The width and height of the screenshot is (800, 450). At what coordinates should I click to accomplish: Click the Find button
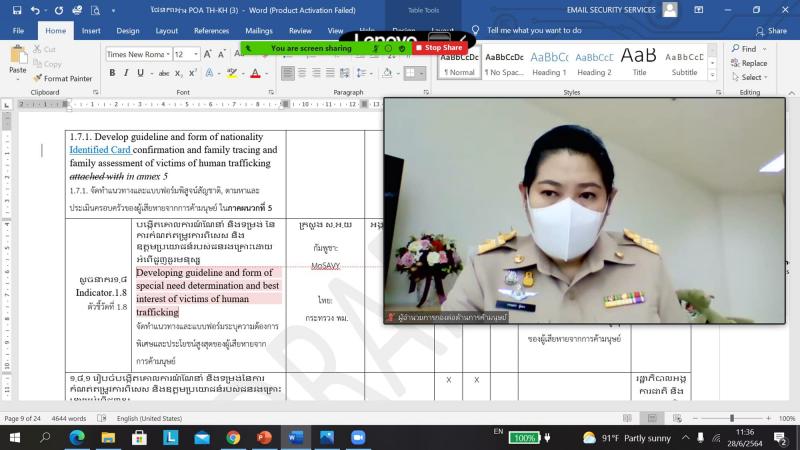748,48
